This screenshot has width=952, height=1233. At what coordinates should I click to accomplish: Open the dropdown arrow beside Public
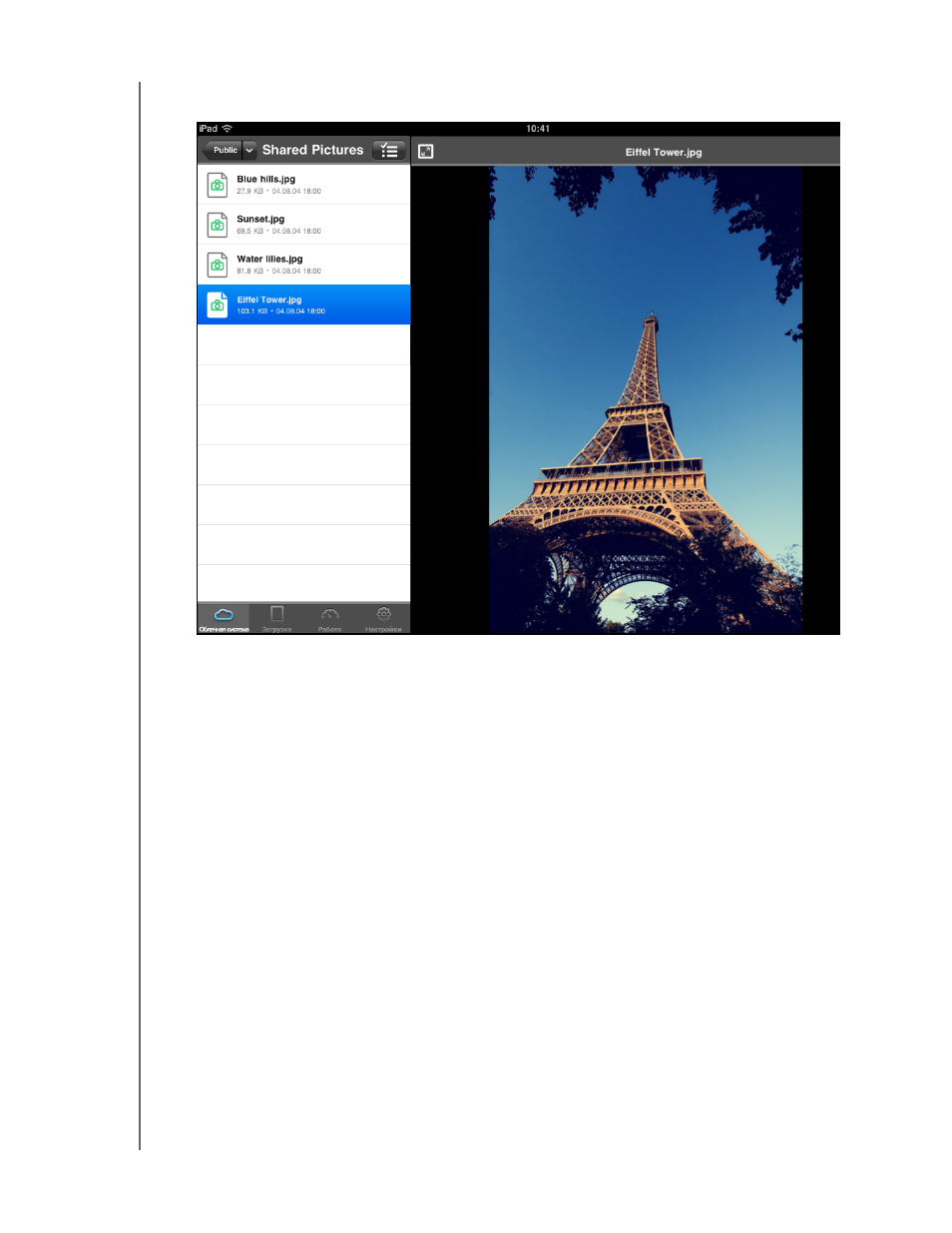pos(249,151)
